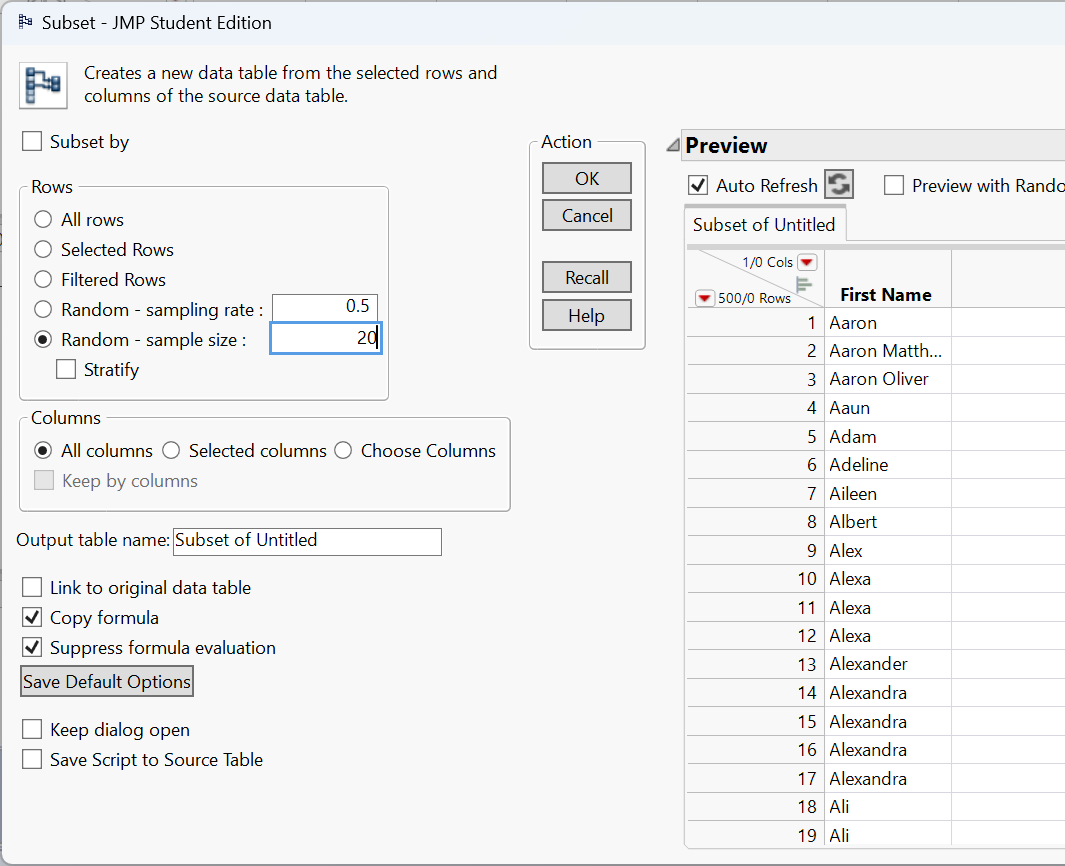Click the column sort bars icon in table header

tap(804, 284)
